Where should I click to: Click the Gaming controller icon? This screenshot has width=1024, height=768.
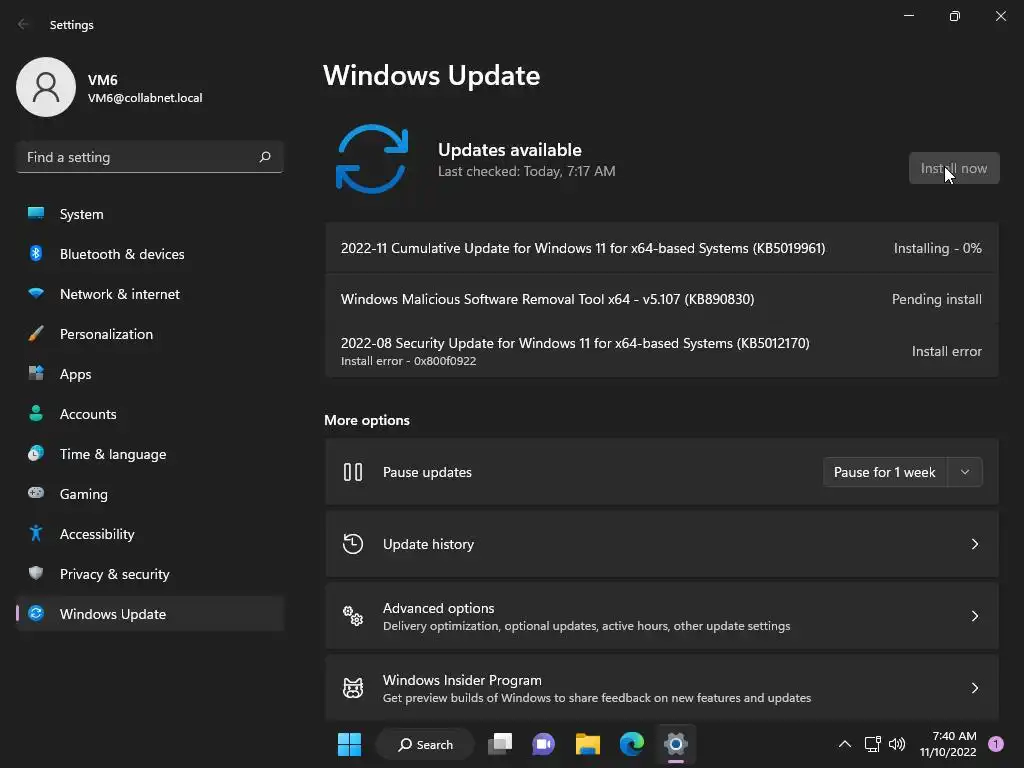[36, 493]
